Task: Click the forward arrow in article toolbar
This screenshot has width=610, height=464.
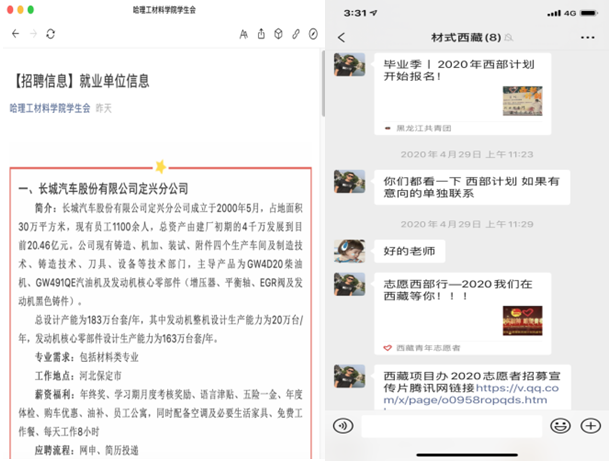Action: (31, 33)
